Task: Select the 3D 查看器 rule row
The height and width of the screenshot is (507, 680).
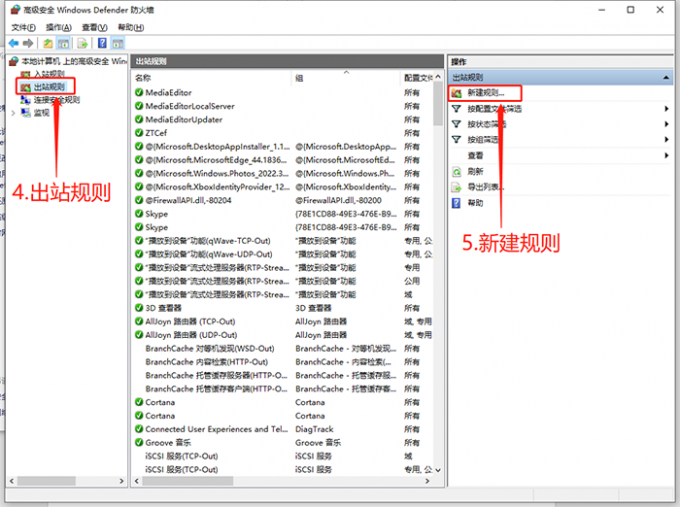Action: click(x=163, y=308)
